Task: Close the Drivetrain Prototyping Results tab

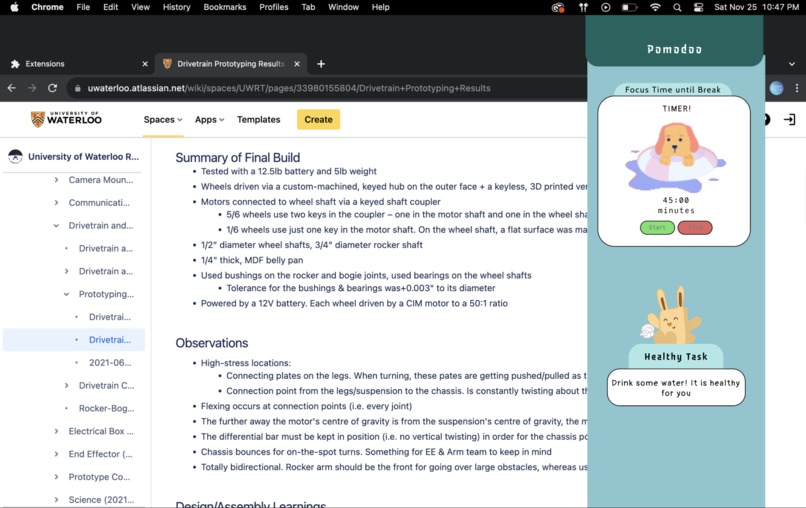Action: 297,64
